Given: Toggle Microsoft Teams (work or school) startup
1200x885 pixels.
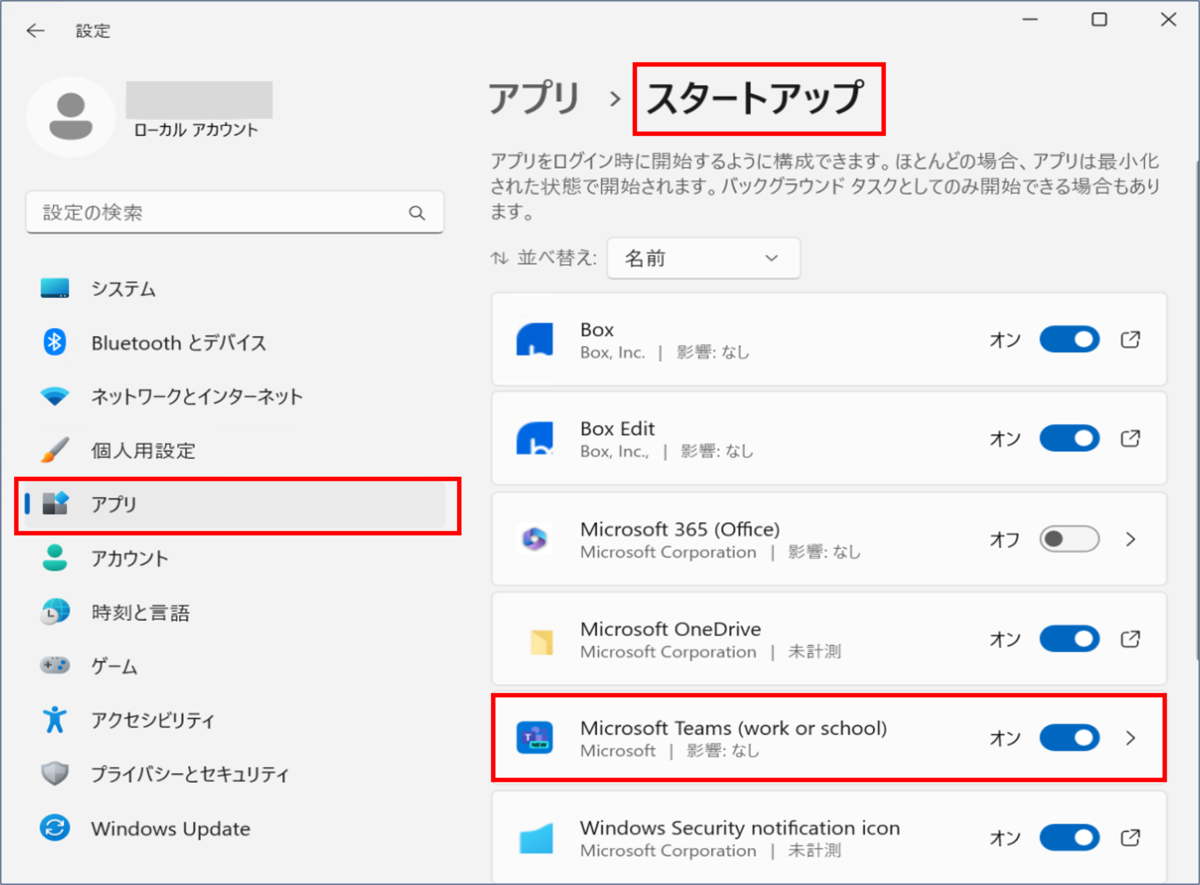Looking at the screenshot, I should click(x=1069, y=738).
